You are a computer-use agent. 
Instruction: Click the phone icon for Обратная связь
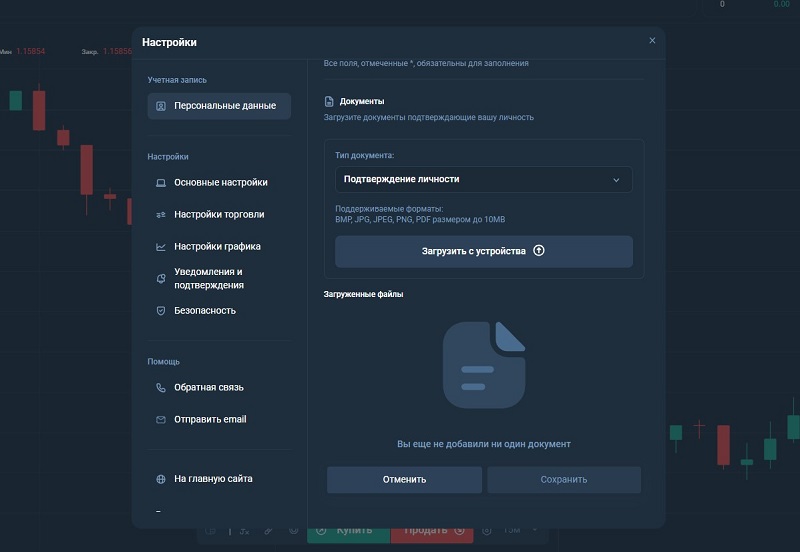point(161,388)
